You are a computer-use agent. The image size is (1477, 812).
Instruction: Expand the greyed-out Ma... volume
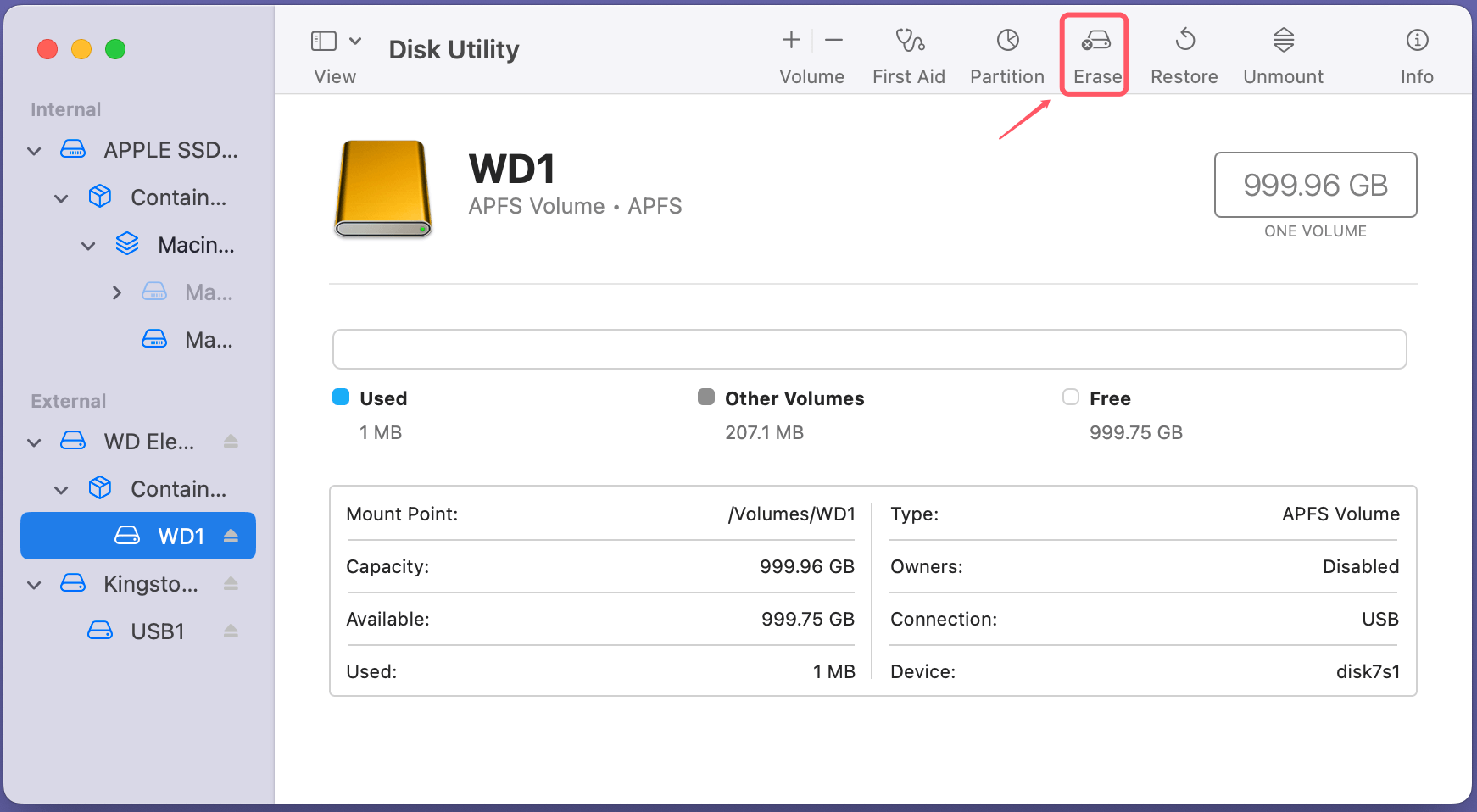(117, 293)
